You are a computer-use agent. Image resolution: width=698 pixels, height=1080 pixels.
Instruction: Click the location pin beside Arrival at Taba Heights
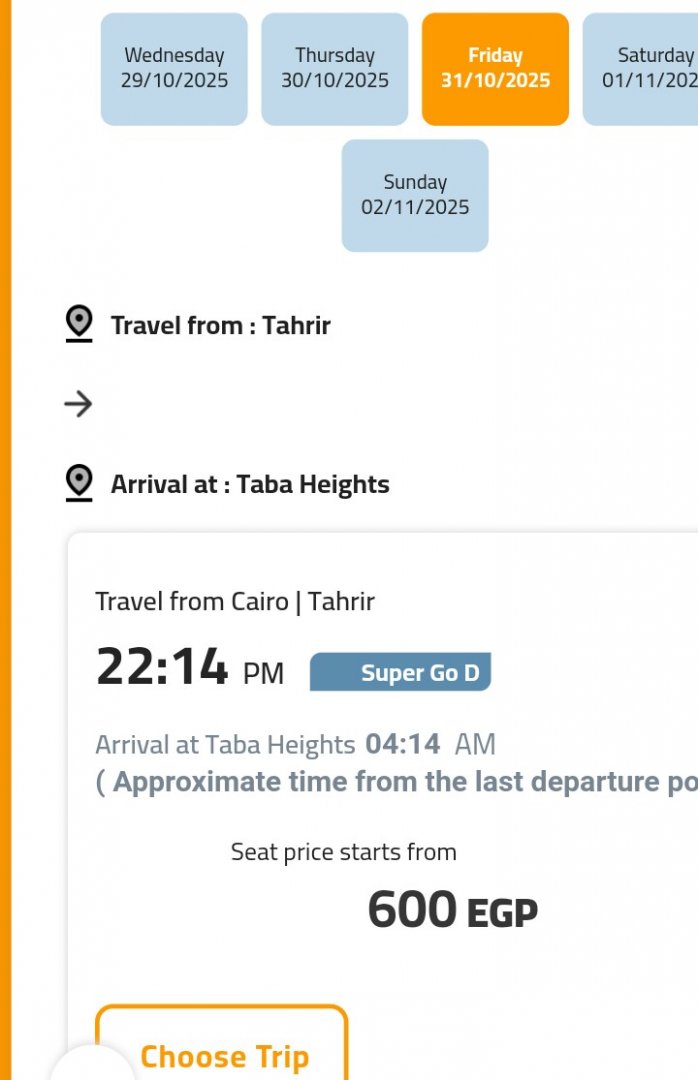(x=79, y=483)
